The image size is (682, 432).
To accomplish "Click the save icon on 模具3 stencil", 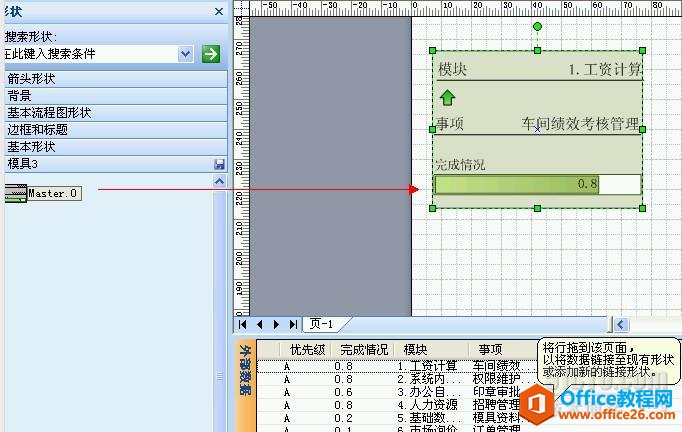I will tap(219, 164).
